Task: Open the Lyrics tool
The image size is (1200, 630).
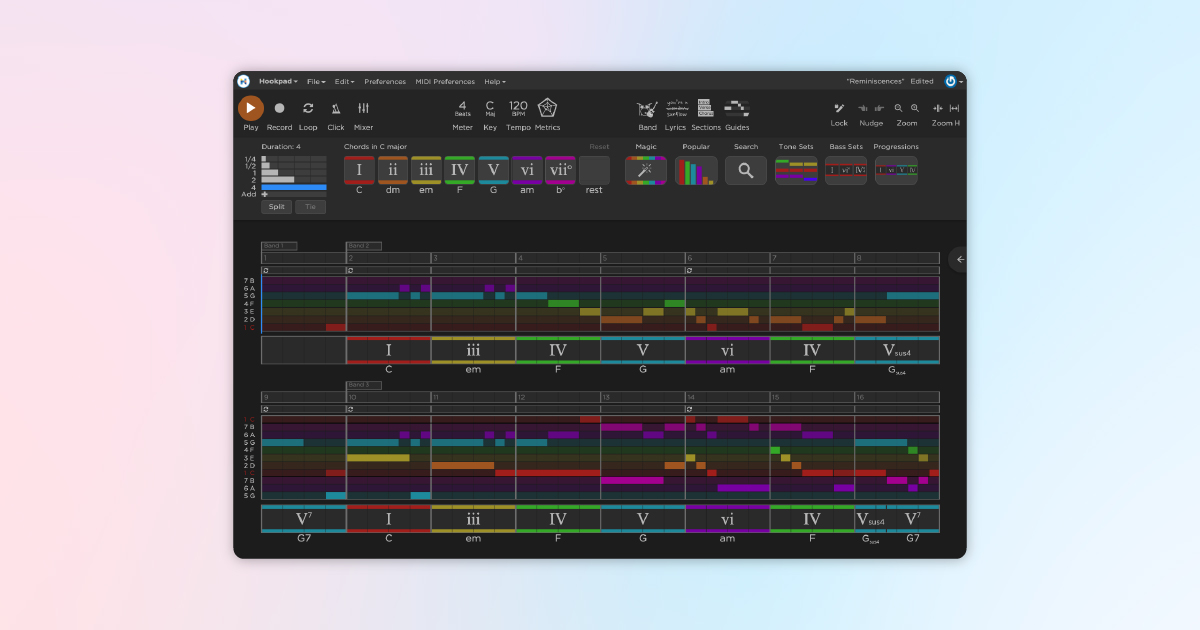Action: click(x=676, y=108)
